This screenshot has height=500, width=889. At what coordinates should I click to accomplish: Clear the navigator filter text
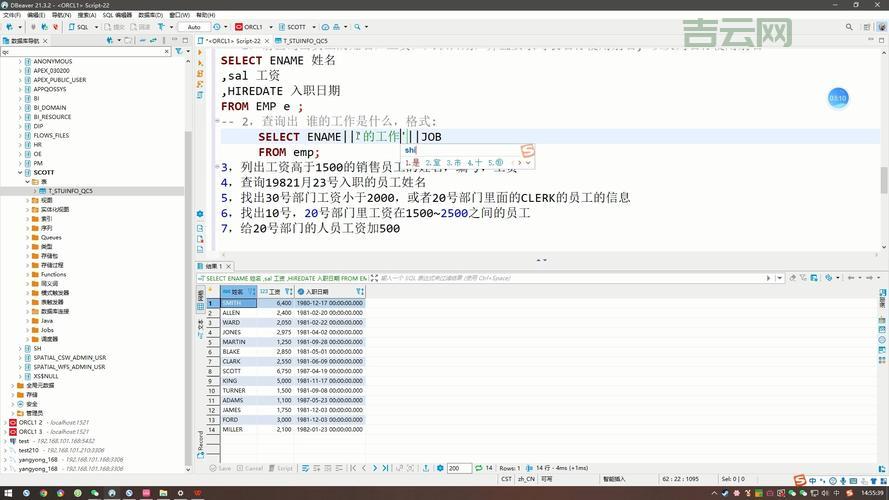167,52
